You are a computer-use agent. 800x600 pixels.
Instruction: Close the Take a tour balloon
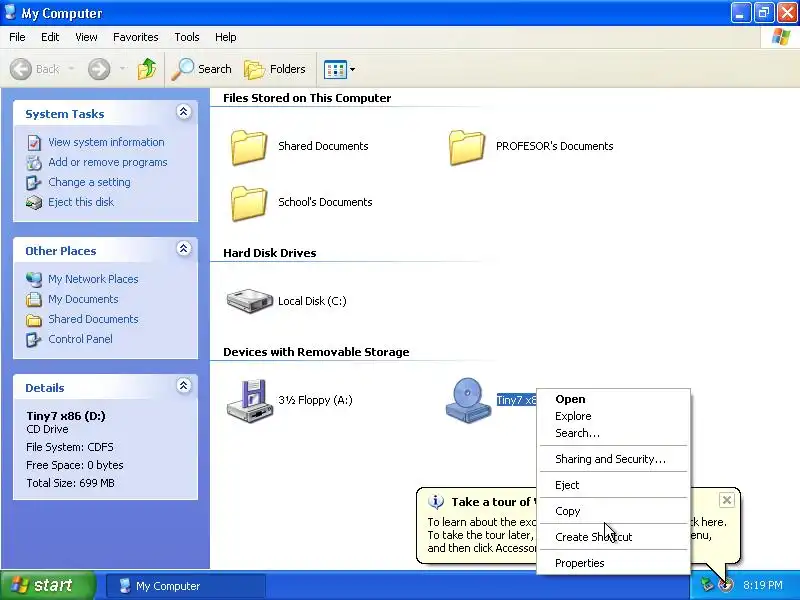[x=727, y=500]
